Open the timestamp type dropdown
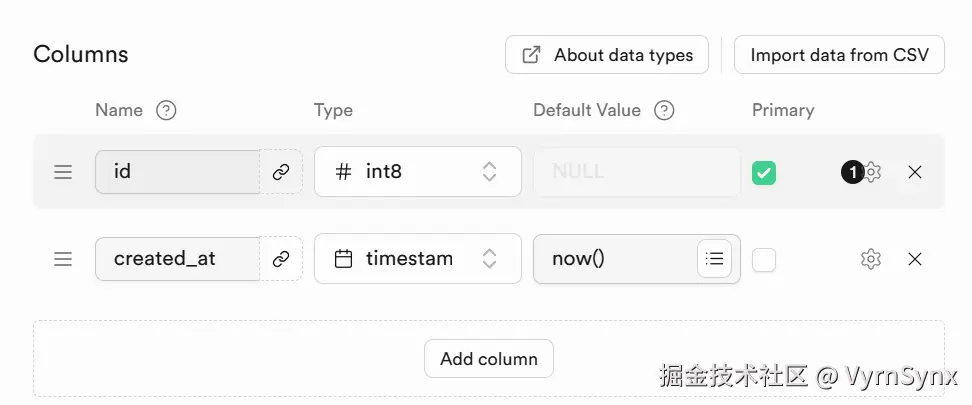972x405 pixels. tap(417, 259)
